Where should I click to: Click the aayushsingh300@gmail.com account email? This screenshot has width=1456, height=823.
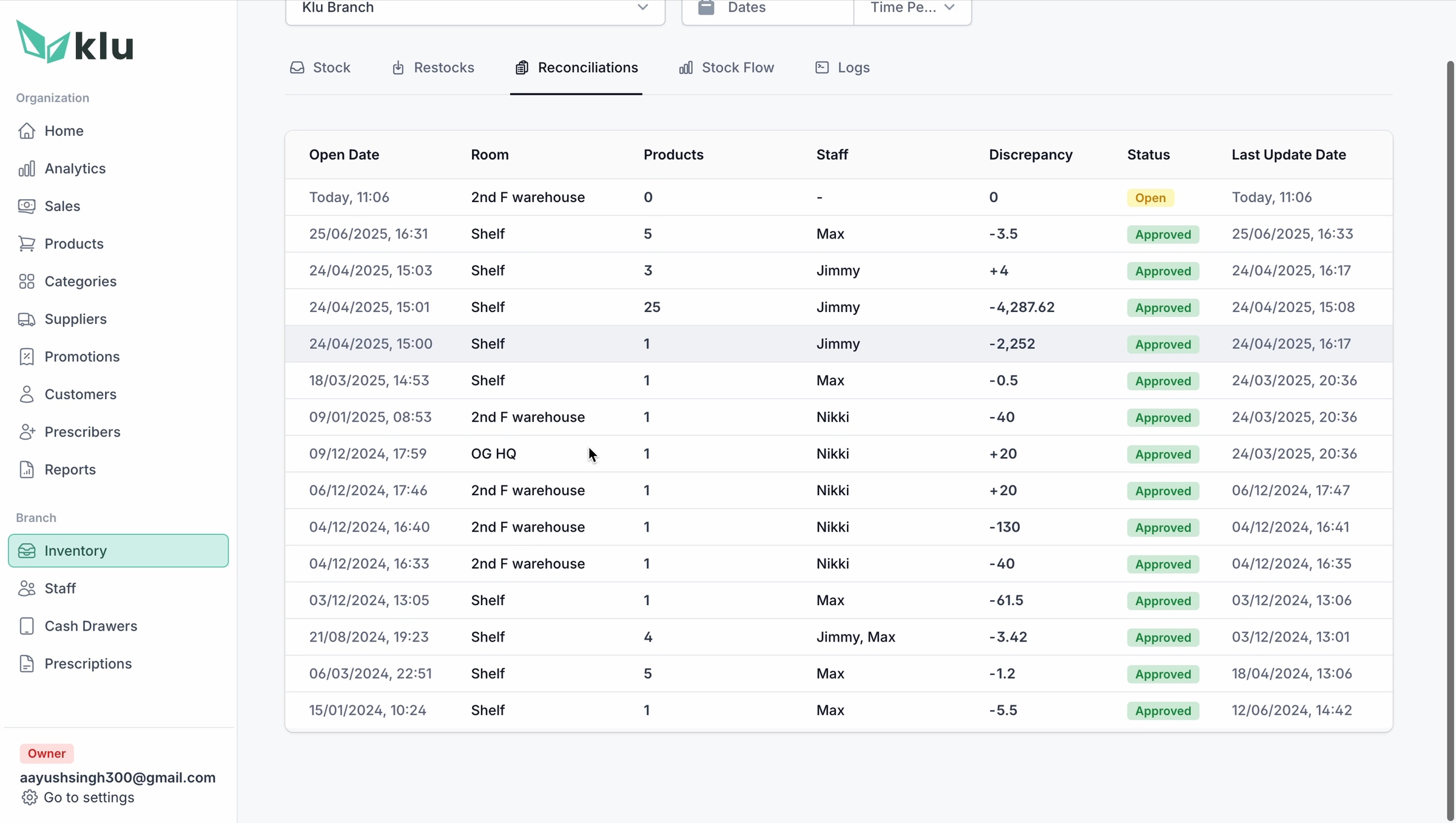118,777
